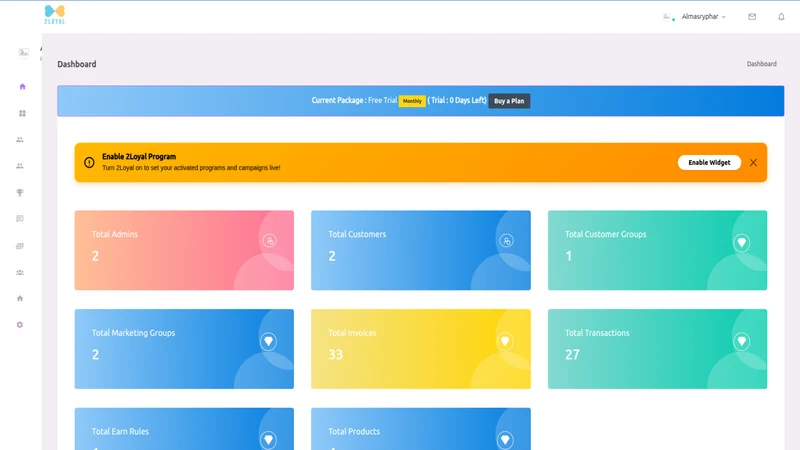
Task: Click the Total Customers users icon
Action: [x=506, y=241]
